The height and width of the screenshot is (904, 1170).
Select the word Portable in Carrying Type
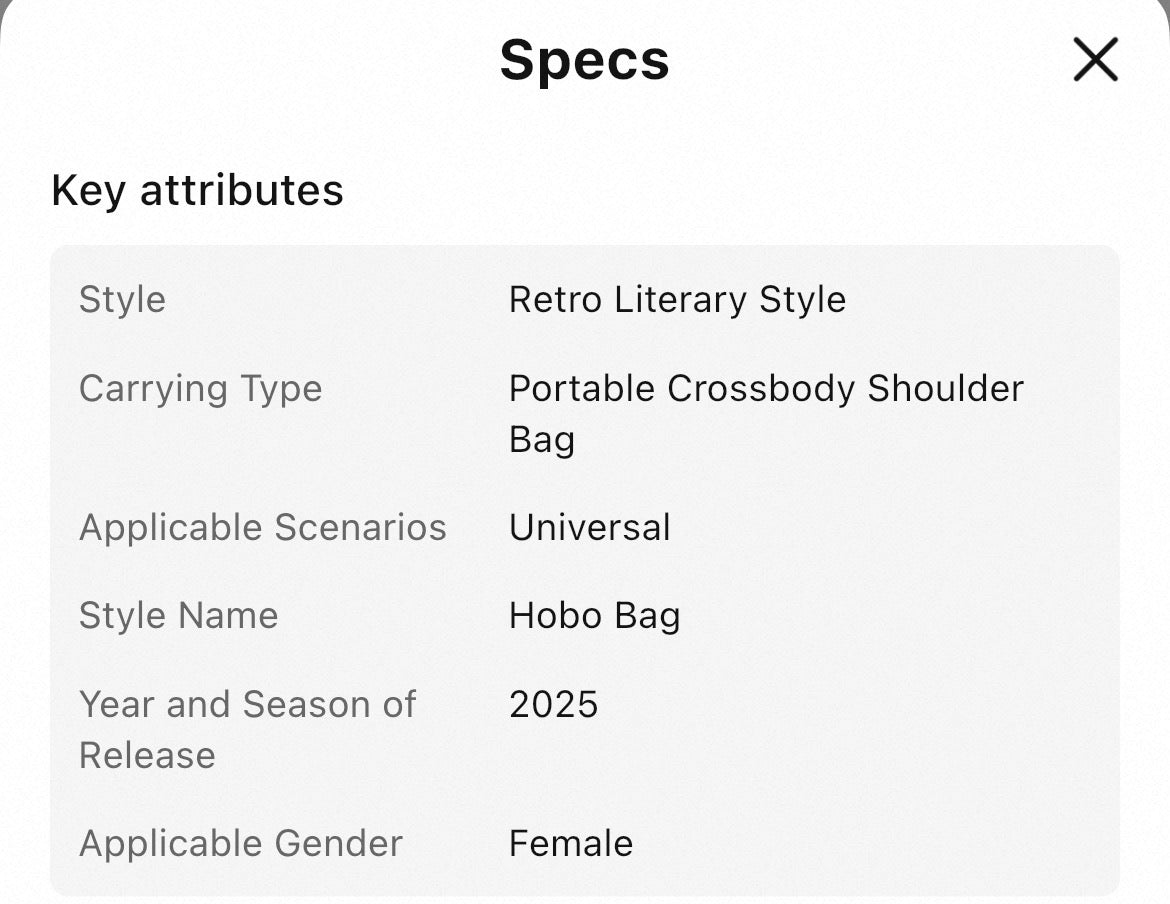pyautogui.click(x=582, y=388)
